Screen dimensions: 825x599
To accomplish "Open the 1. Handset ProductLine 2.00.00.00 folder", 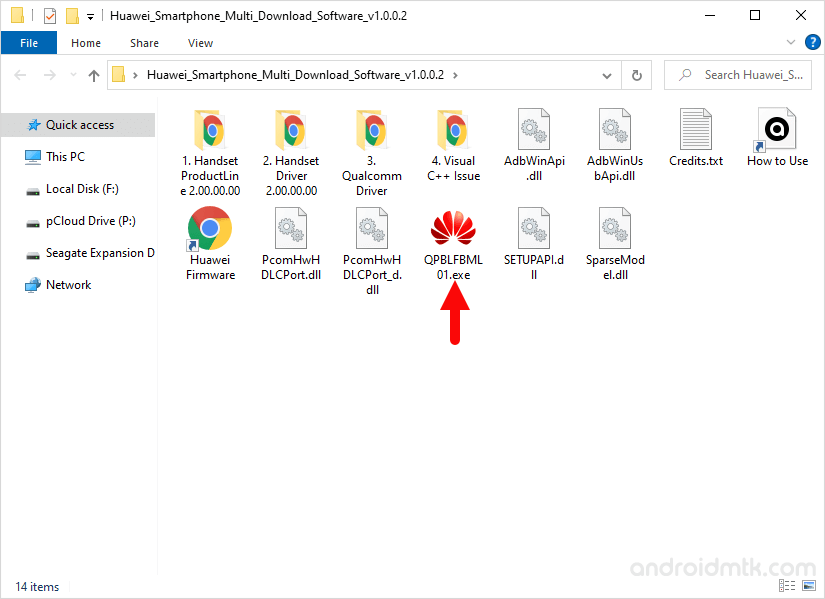I will 210,153.
